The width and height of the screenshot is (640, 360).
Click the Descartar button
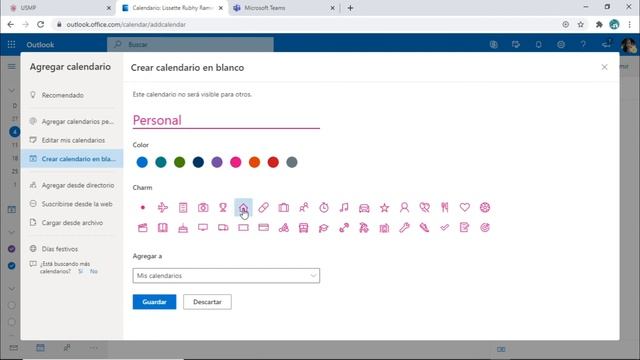[x=207, y=302]
